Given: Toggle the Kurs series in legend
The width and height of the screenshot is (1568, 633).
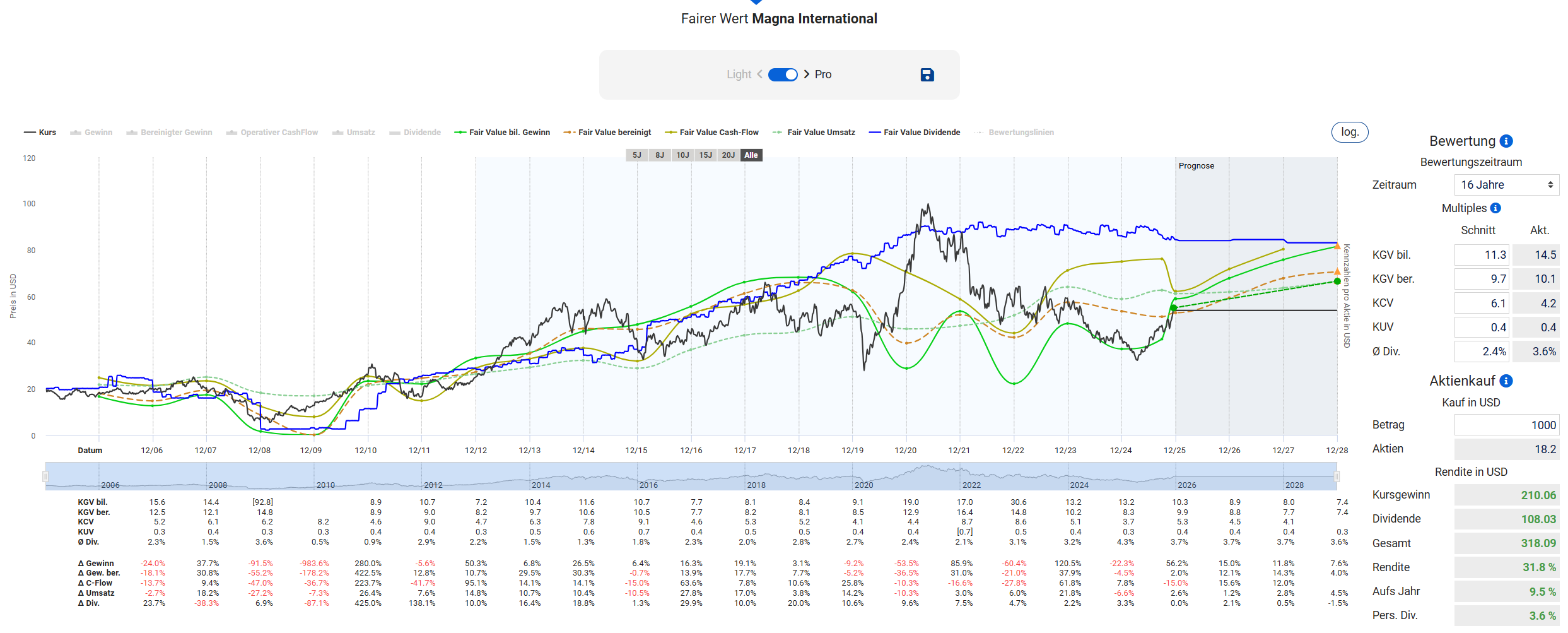Looking at the screenshot, I should point(40,133).
